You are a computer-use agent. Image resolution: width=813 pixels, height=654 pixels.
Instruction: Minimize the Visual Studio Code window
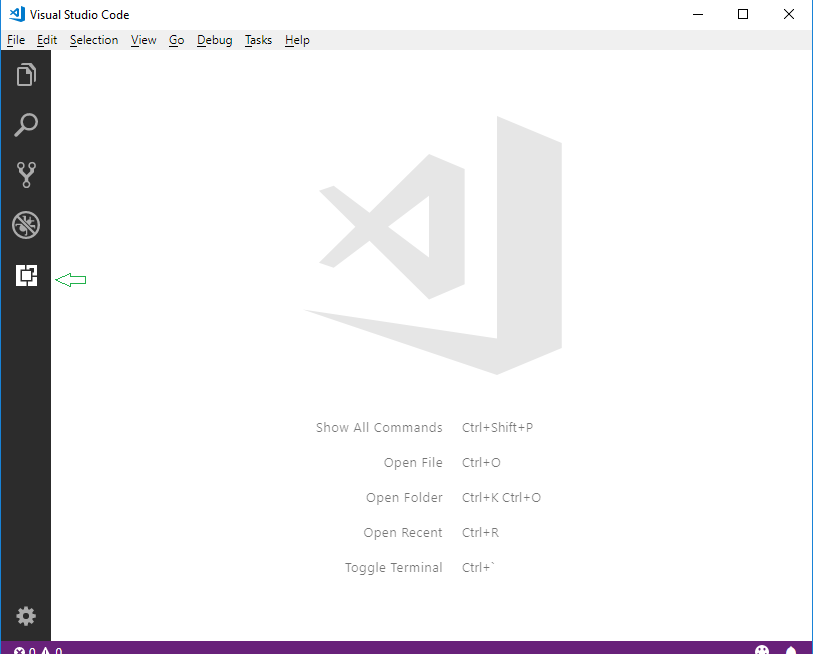click(x=698, y=15)
